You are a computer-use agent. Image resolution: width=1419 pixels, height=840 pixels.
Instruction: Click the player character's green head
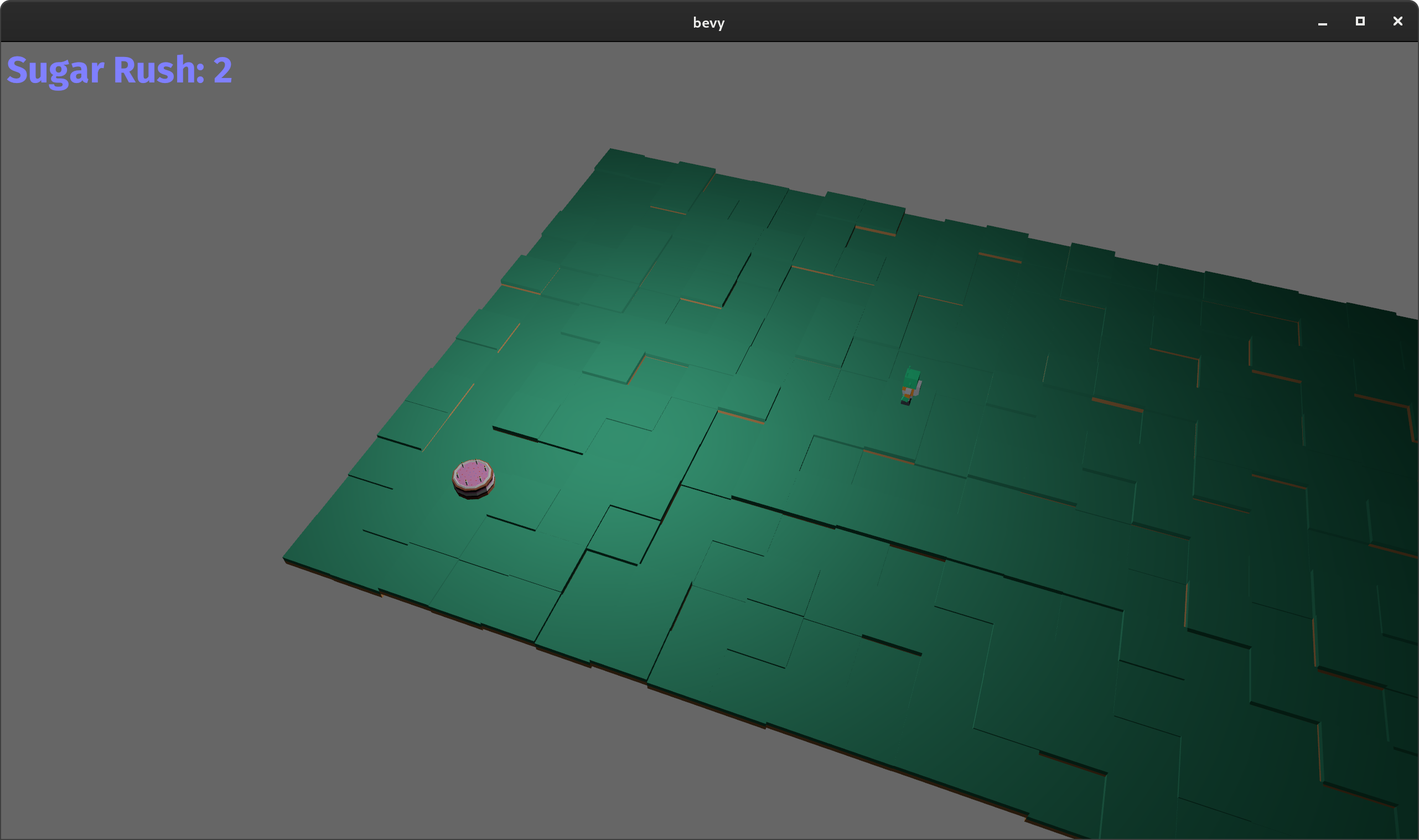coord(912,376)
